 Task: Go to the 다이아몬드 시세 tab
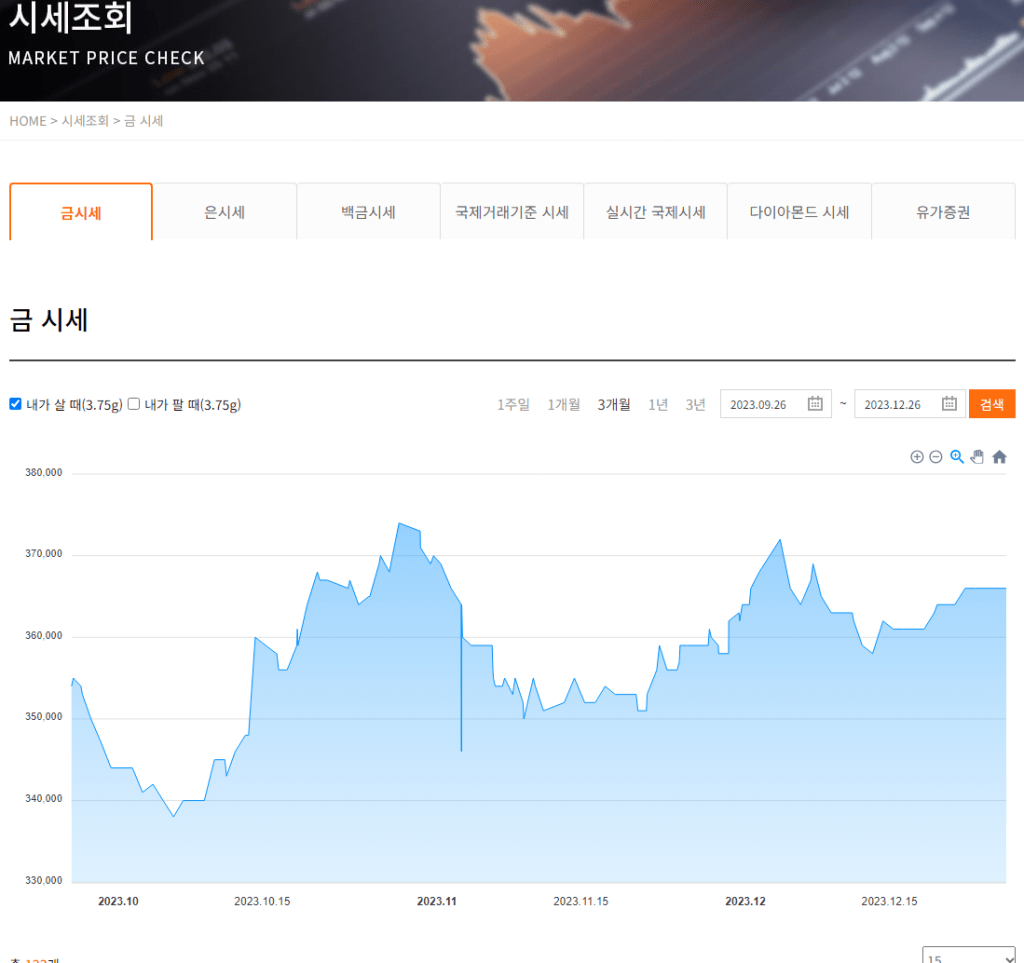pos(799,212)
